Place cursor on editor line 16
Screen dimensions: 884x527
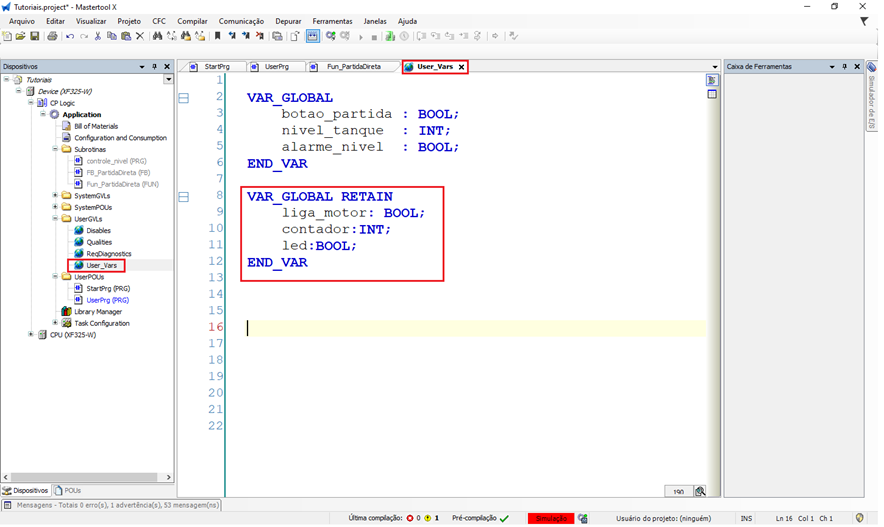pos(400,328)
